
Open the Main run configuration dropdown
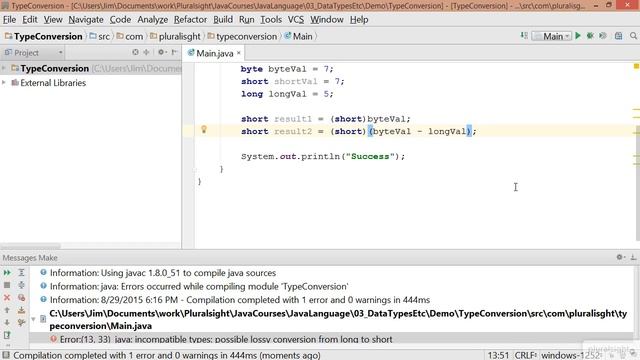[551, 36]
